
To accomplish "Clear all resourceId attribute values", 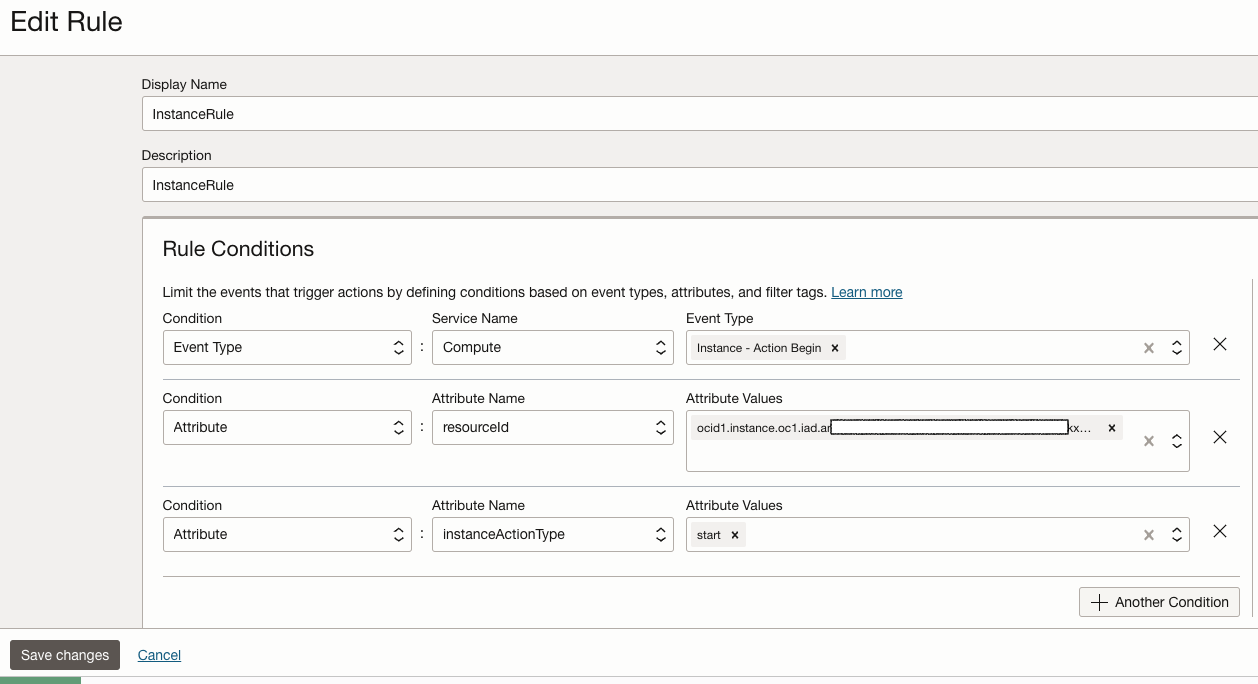I will [1149, 441].
